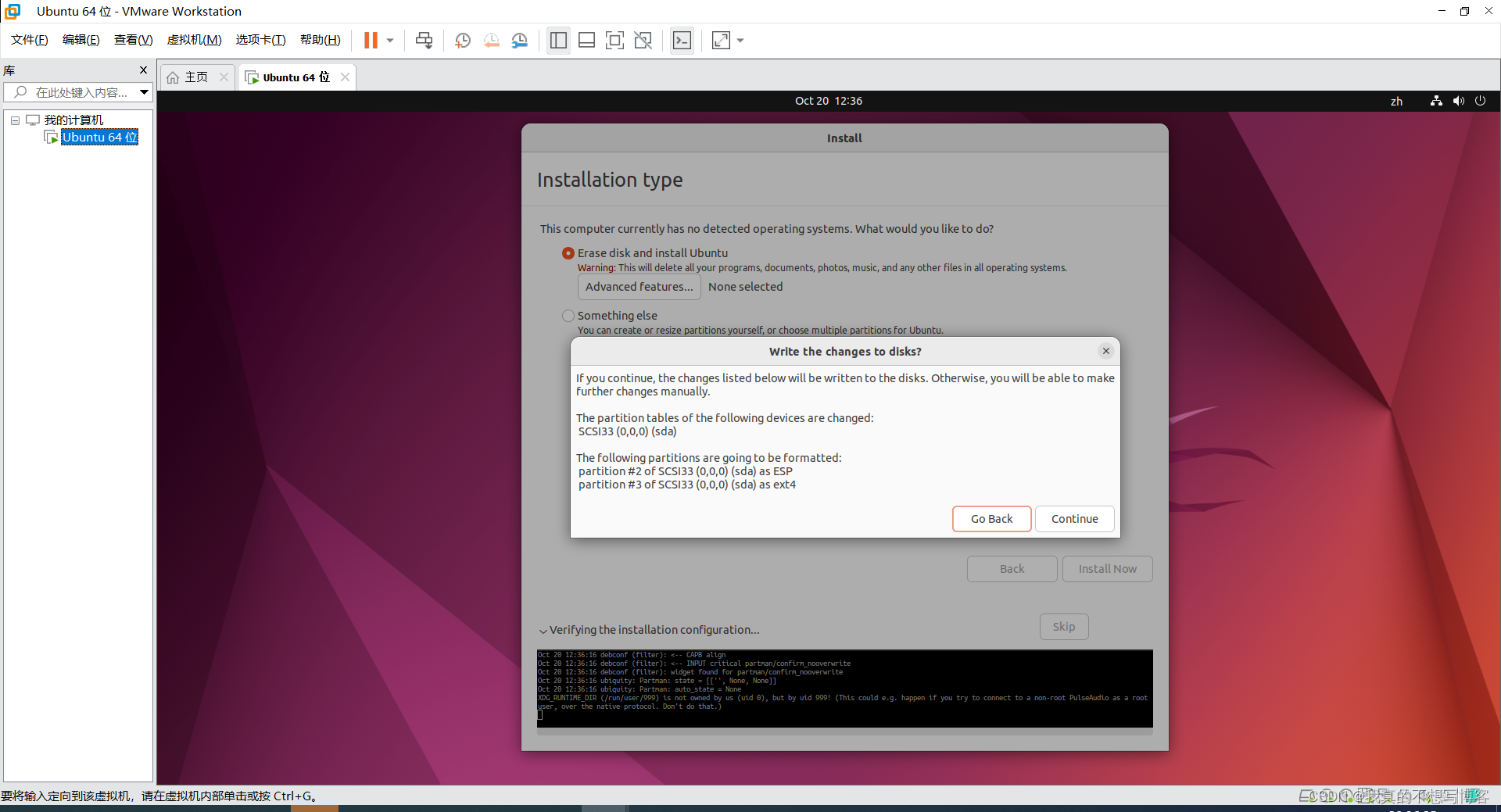Click the VMware Workstation title bar logo
Screen dimensions: 1501x812
[x=13, y=11]
